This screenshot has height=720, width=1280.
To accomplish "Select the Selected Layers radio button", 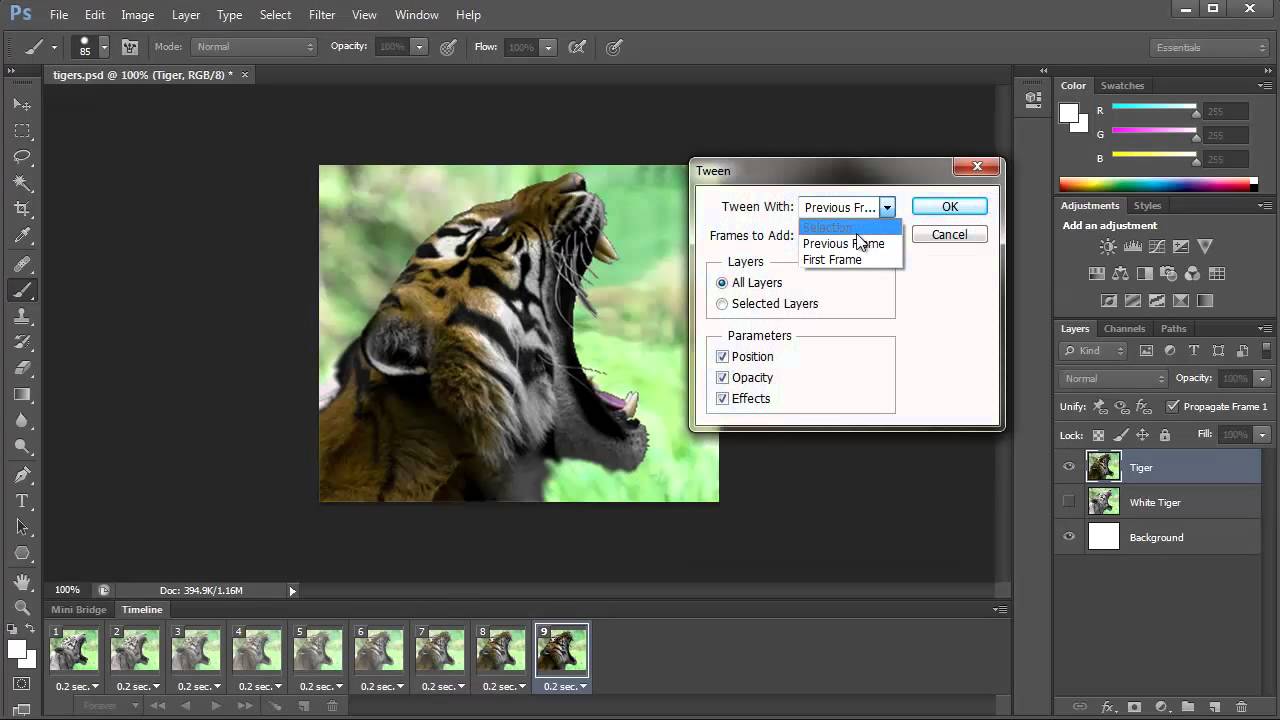I will pyautogui.click(x=722, y=303).
